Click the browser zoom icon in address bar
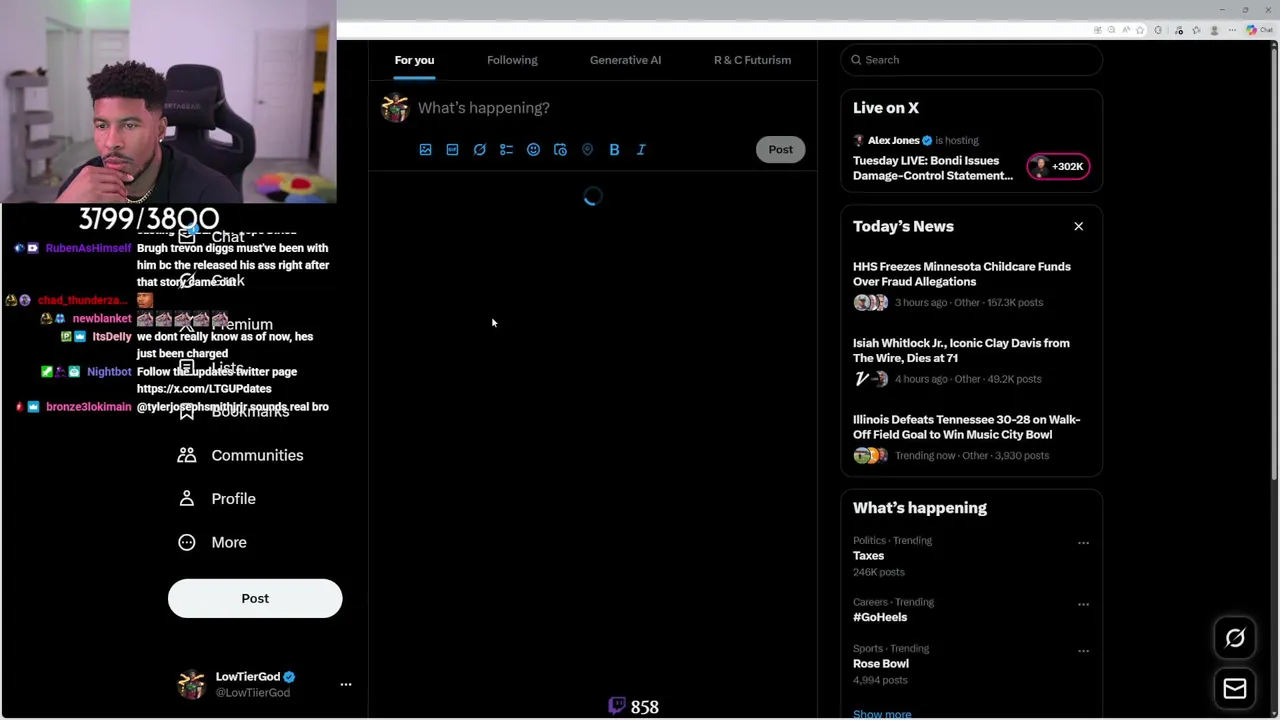Screen dimensions: 1280x720 (x=1111, y=30)
